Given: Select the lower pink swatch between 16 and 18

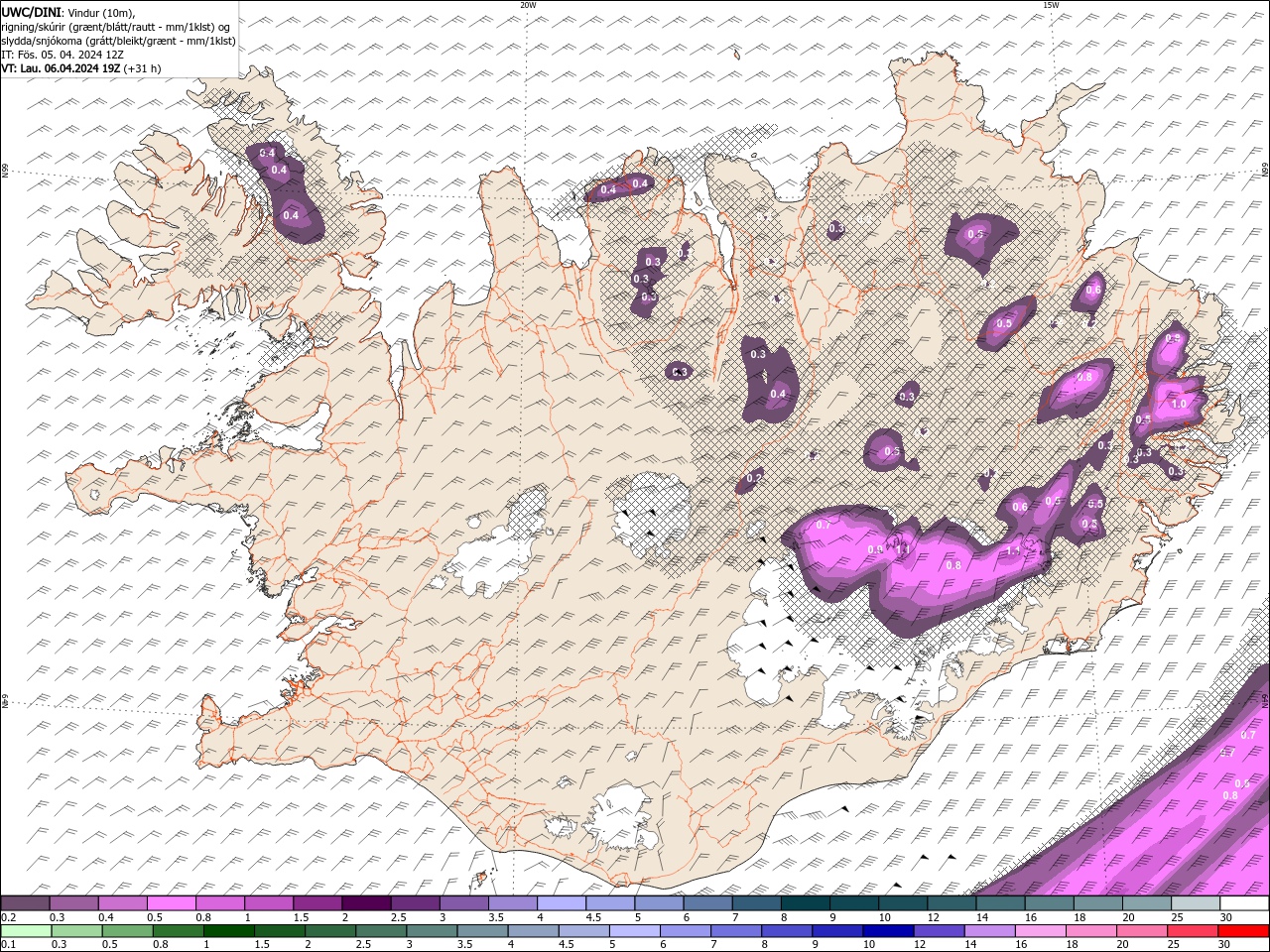Looking at the screenshot, I should coord(1040,931).
